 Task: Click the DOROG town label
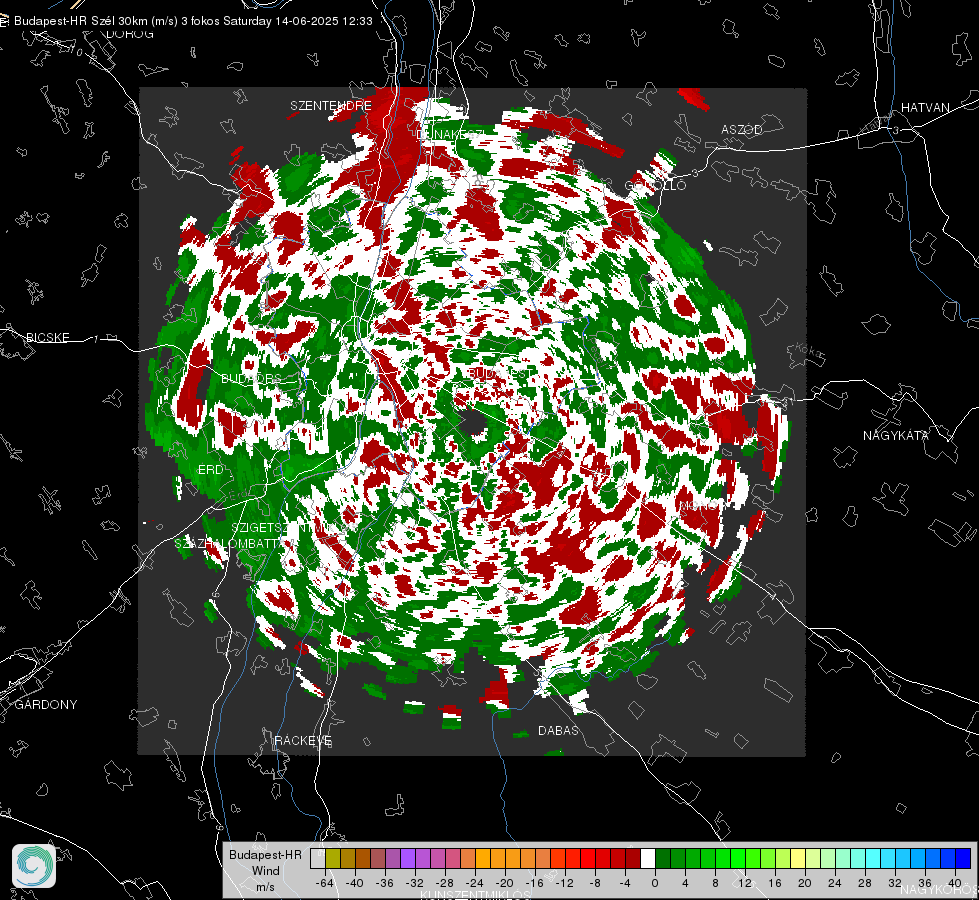[130, 34]
